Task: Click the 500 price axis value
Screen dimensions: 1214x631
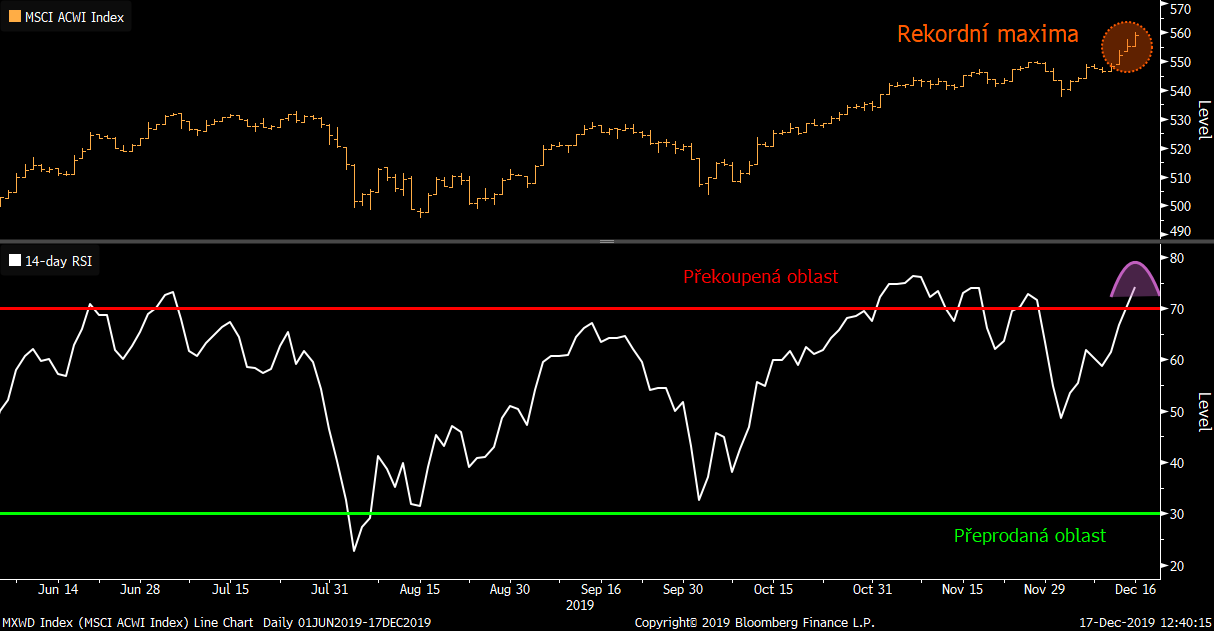Action: click(x=1178, y=207)
